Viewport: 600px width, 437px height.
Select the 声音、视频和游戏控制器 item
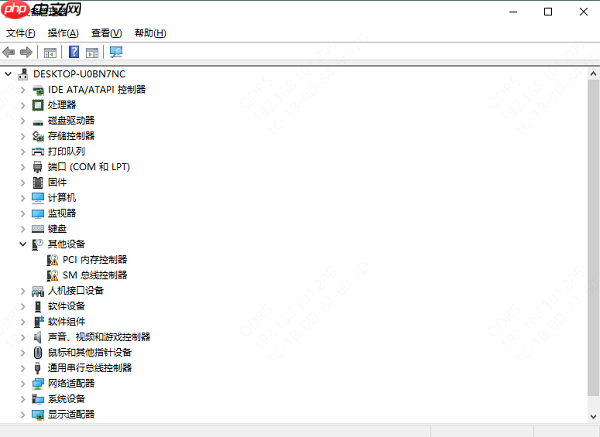tap(99, 337)
